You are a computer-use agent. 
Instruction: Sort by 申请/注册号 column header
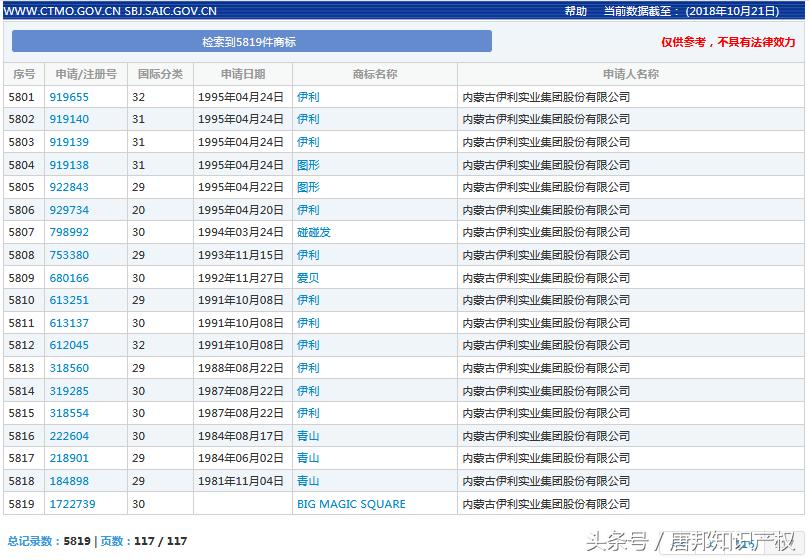tap(86, 74)
